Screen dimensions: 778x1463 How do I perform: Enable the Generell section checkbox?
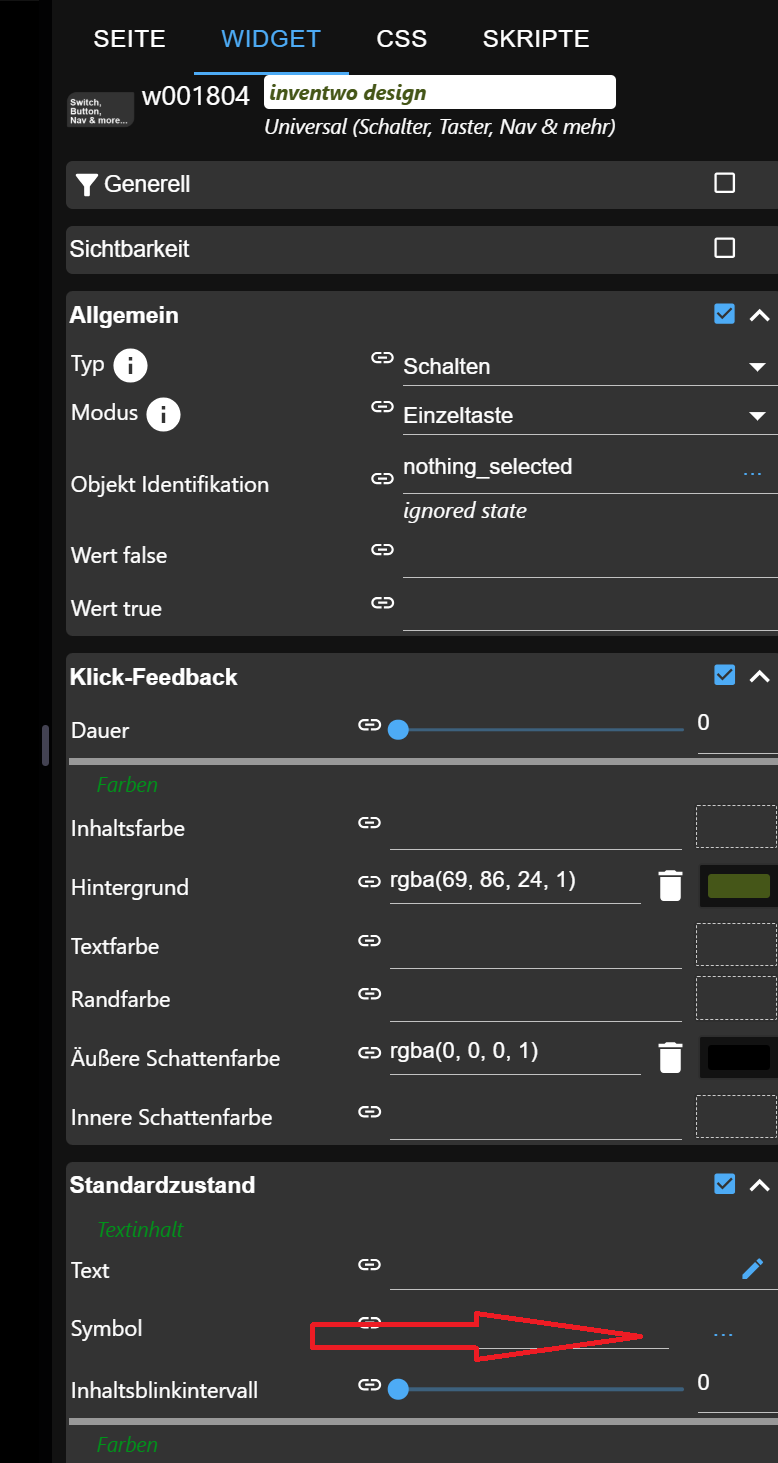tap(725, 183)
